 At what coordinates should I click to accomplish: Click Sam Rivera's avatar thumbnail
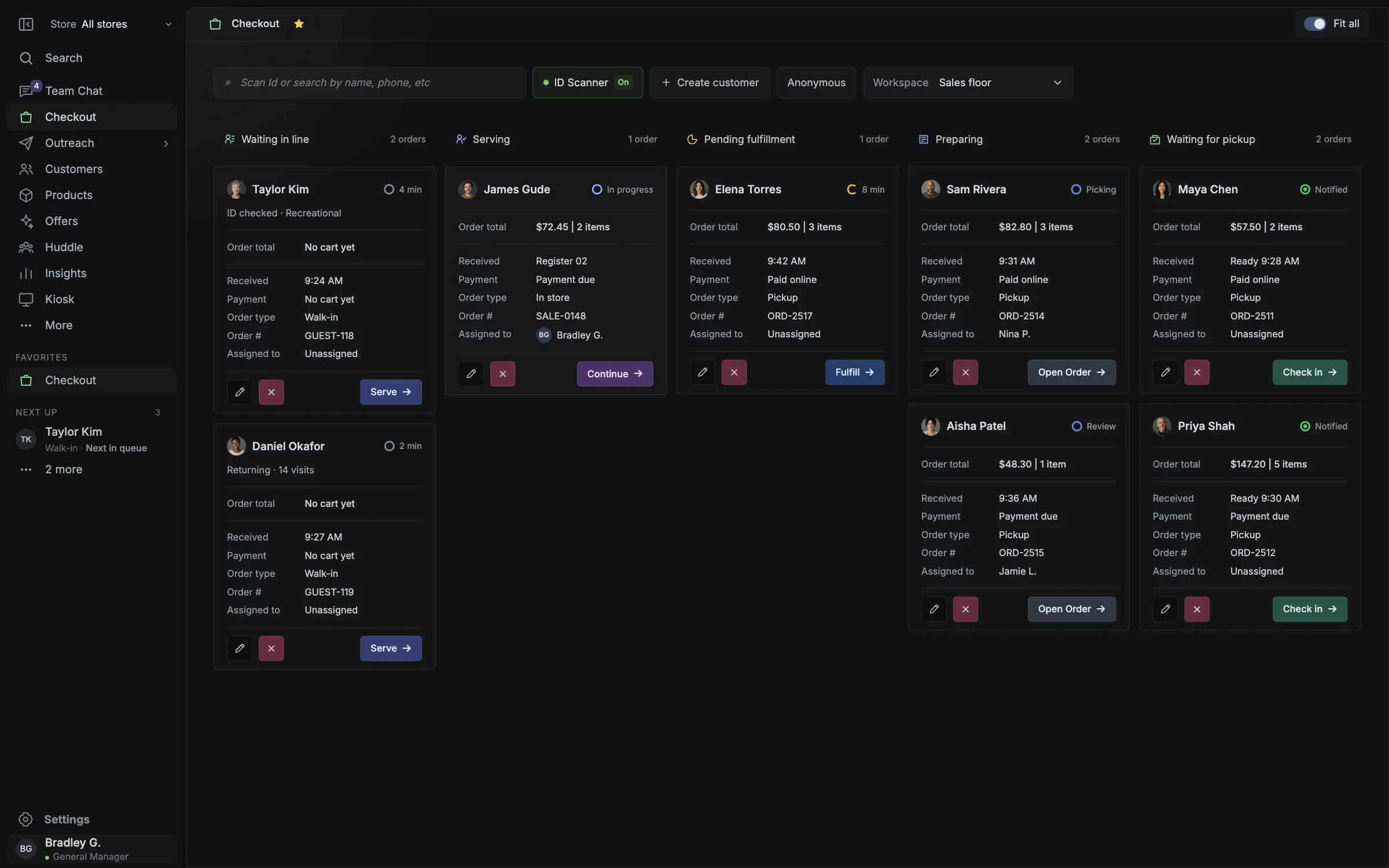pyautogui.click(x=931, y=189)
